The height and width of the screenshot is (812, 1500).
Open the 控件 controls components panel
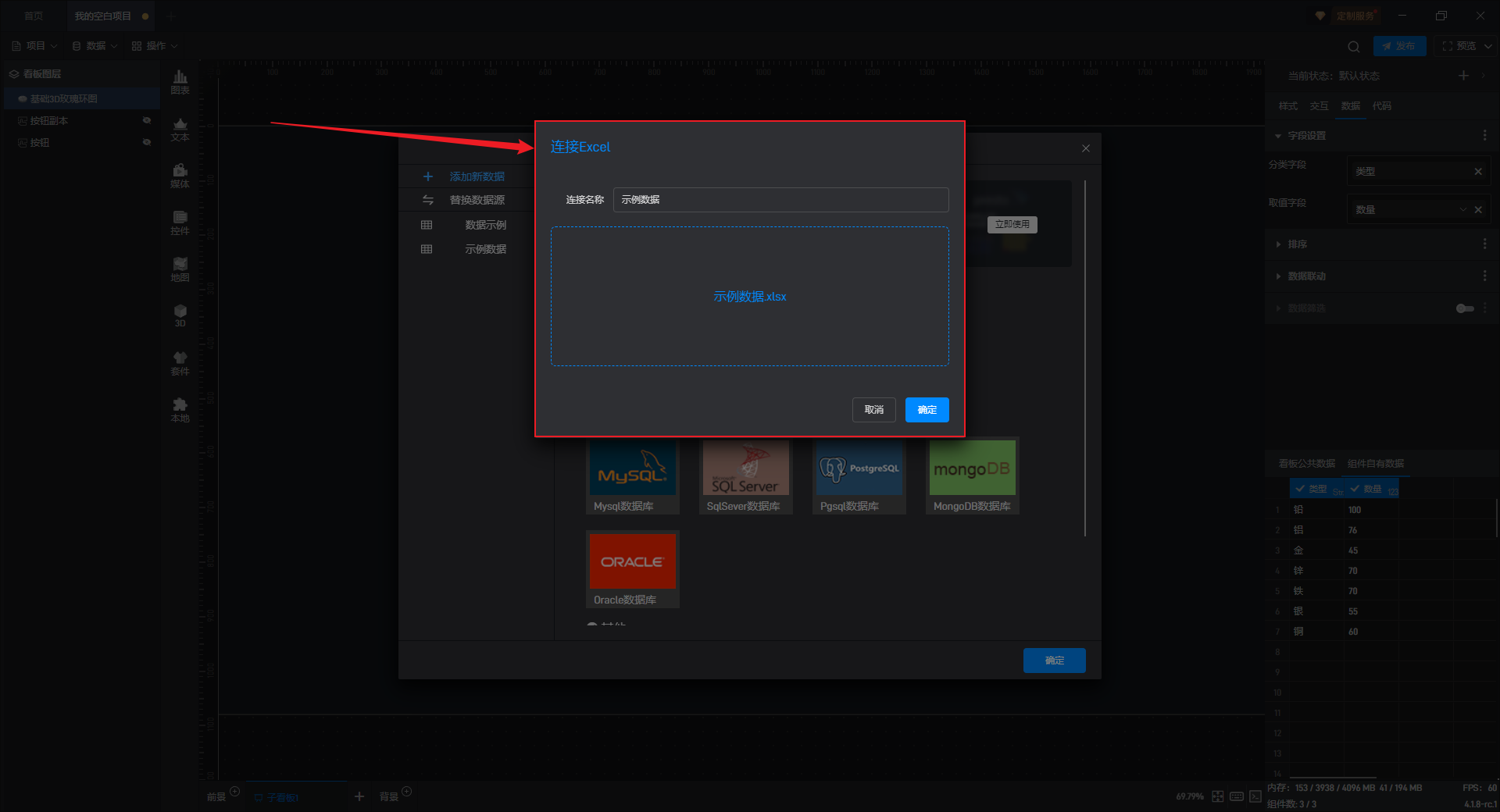click(180, 223)
